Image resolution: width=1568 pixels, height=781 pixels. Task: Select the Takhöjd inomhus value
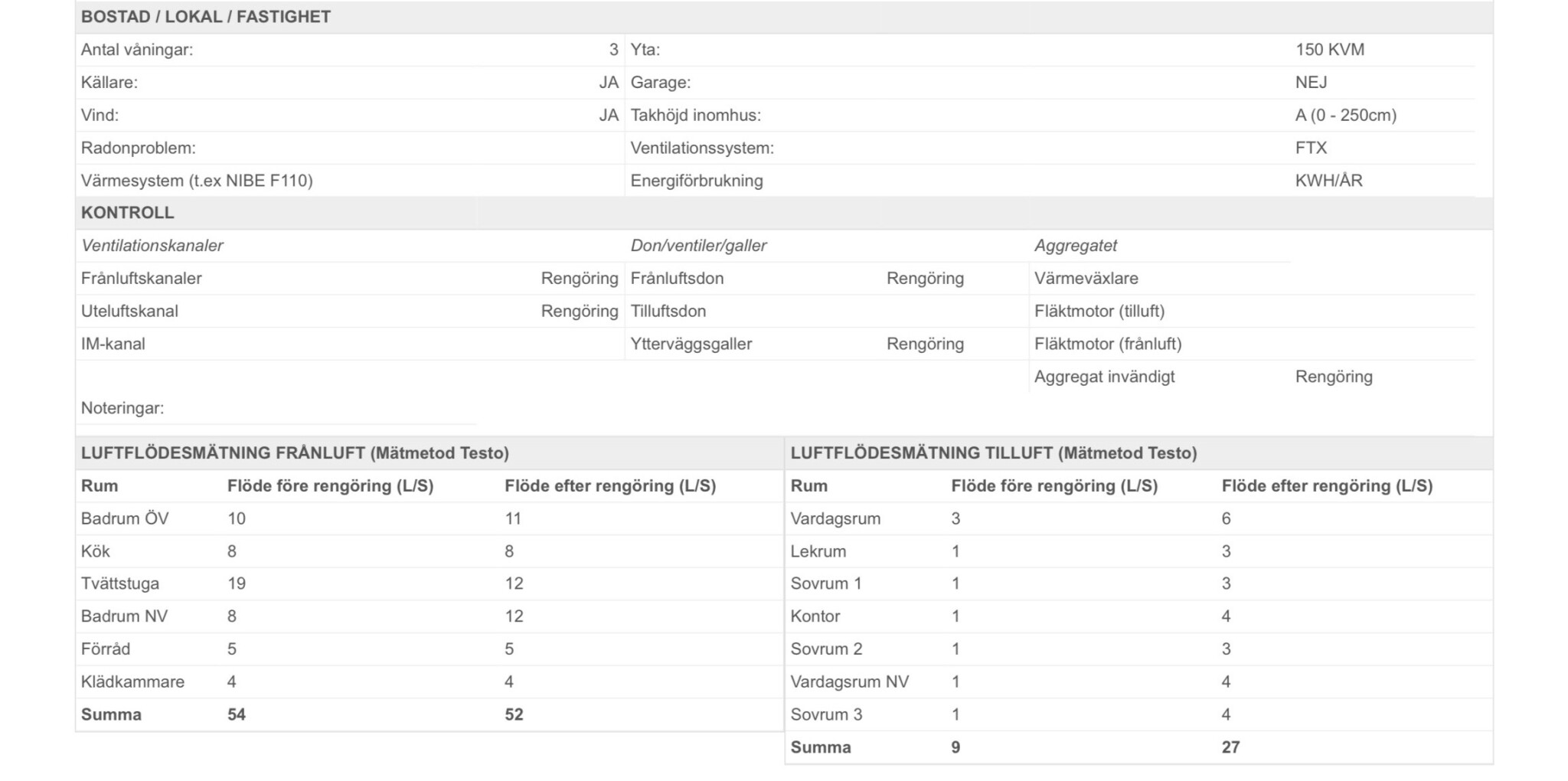1345,116
